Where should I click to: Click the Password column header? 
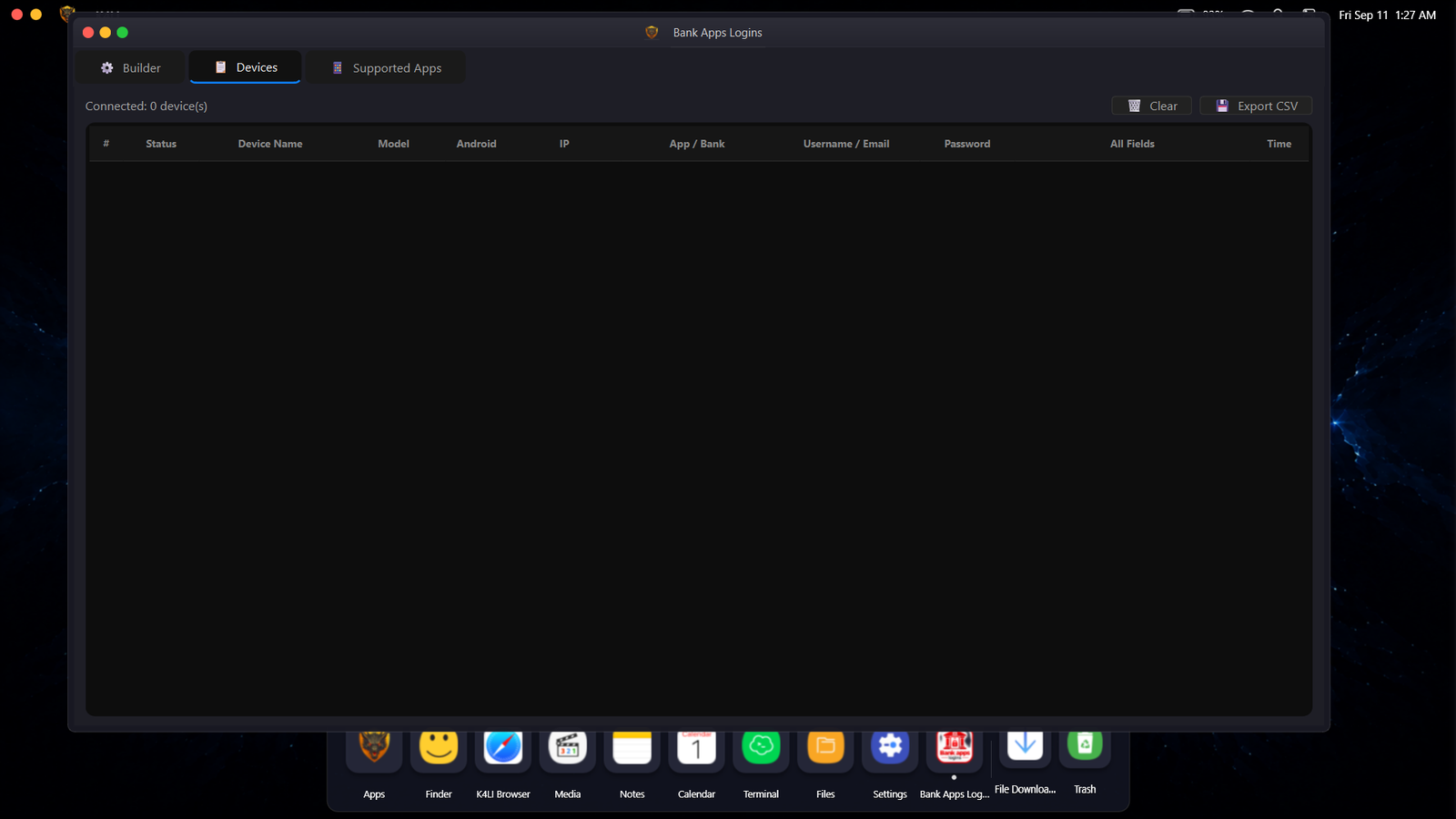[x=967, y=144]
